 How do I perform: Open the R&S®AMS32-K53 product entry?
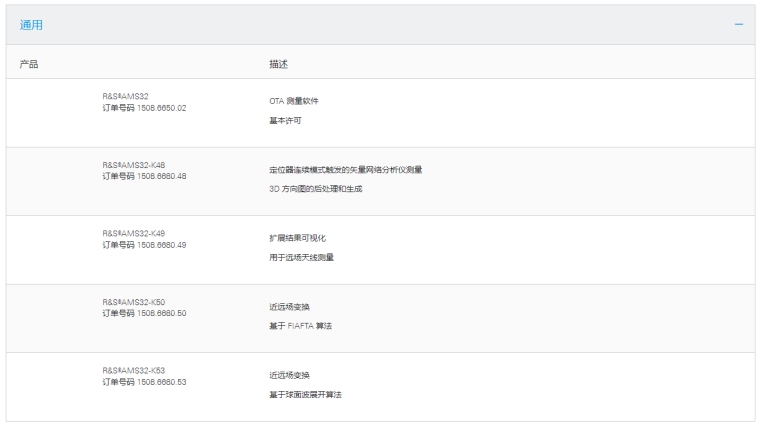(x=134, y=371)
